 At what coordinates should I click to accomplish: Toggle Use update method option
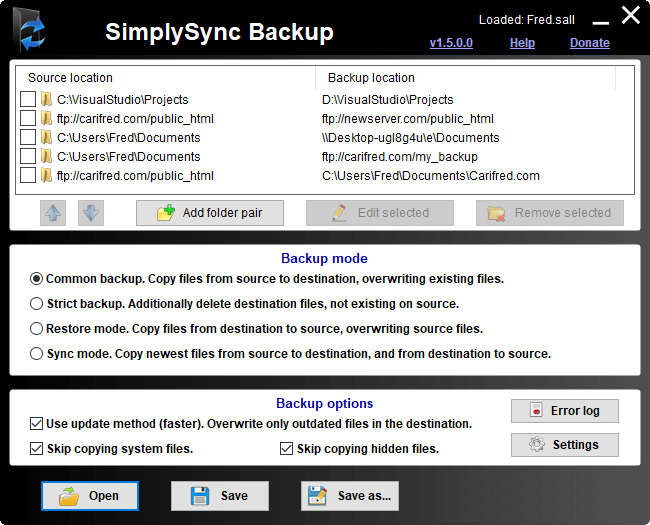(37, 424)
